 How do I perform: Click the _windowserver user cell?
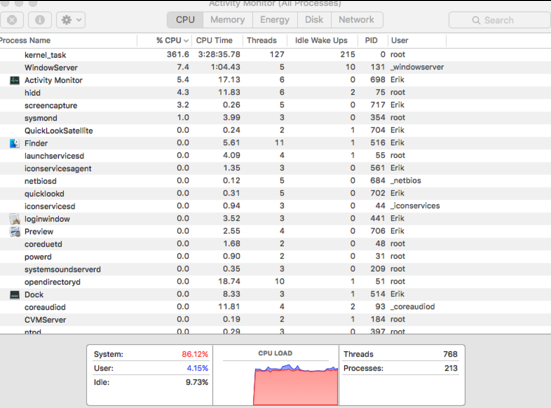coord(417,67)
